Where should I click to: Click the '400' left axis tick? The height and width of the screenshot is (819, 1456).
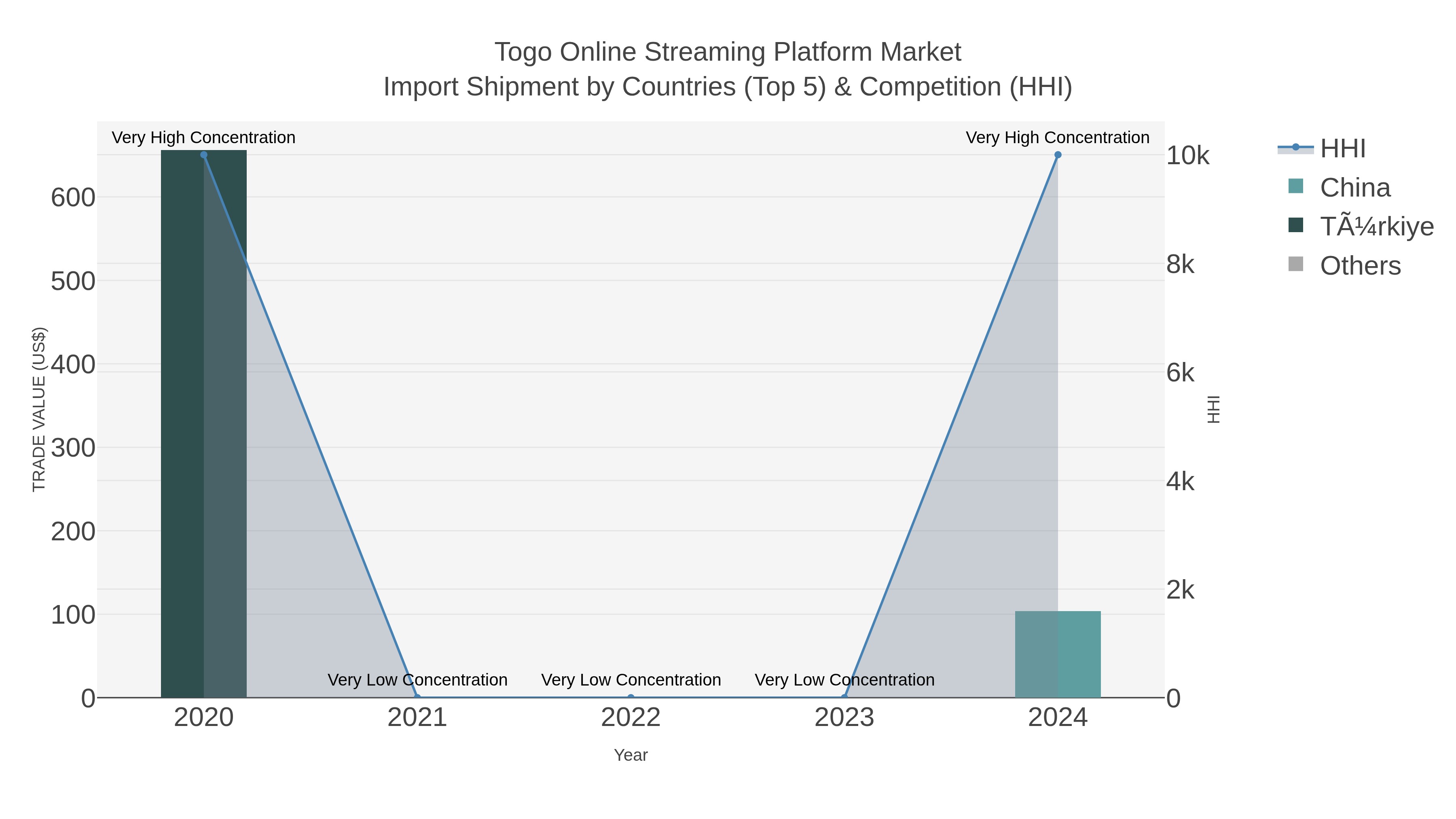73,364
